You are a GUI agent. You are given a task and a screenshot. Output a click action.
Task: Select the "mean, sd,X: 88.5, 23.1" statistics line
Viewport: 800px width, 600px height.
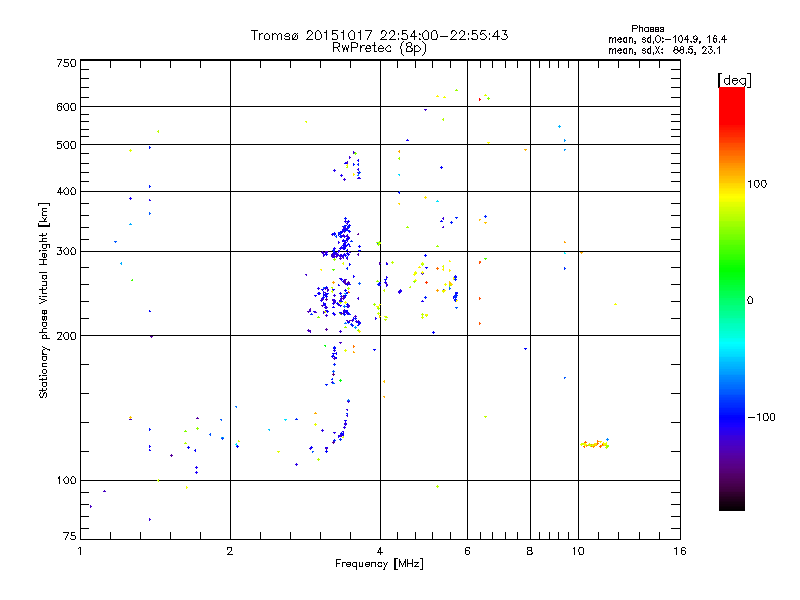(x=664, y=50)
